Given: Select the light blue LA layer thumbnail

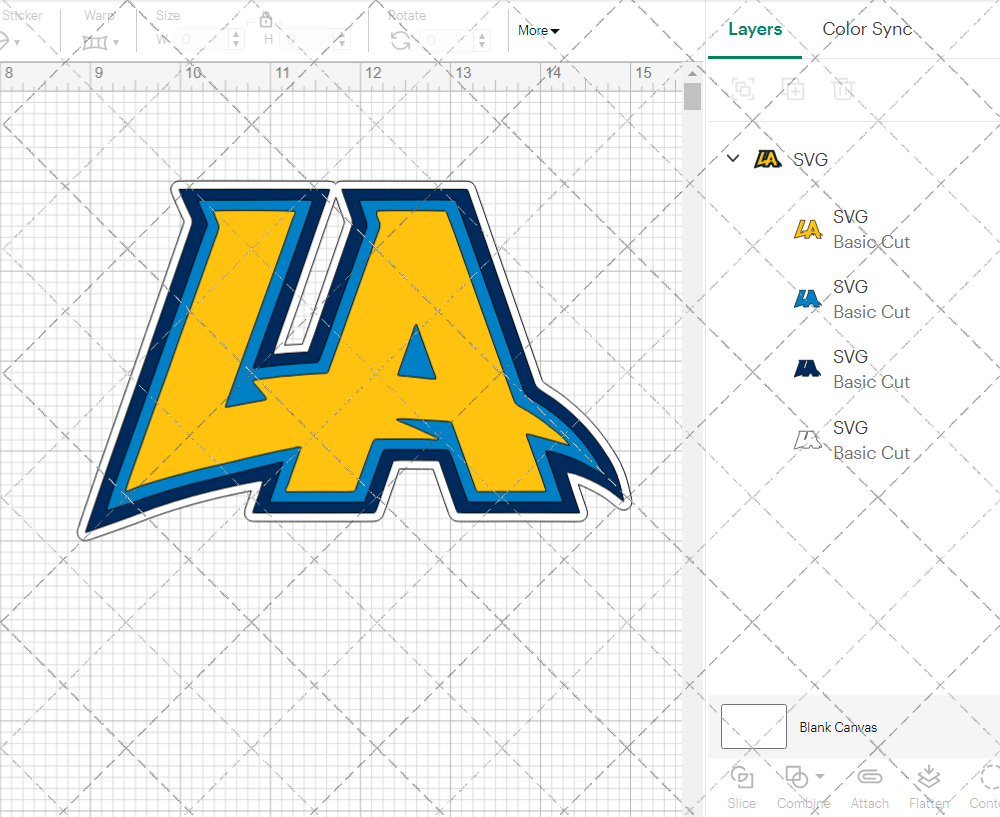Looking at the screenshot, I should pos(807,298).
